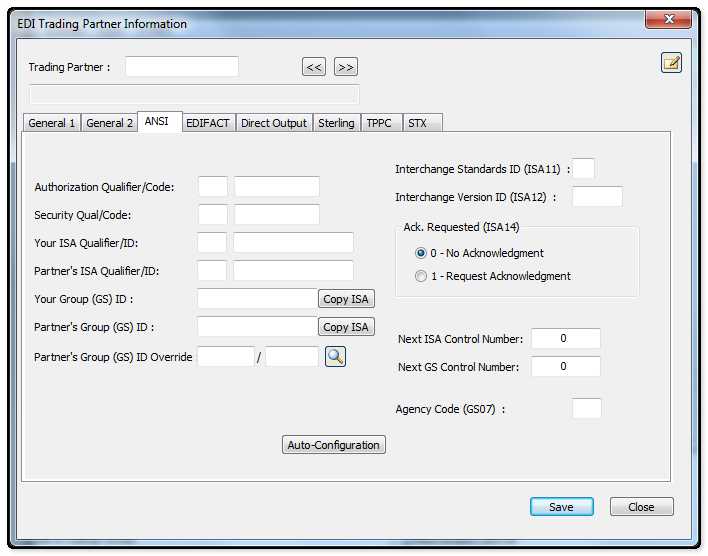This screenshot has height=556, width=708.
Task: Click Copy ISA beside Your Group ID
Action: tap(346, 299)
